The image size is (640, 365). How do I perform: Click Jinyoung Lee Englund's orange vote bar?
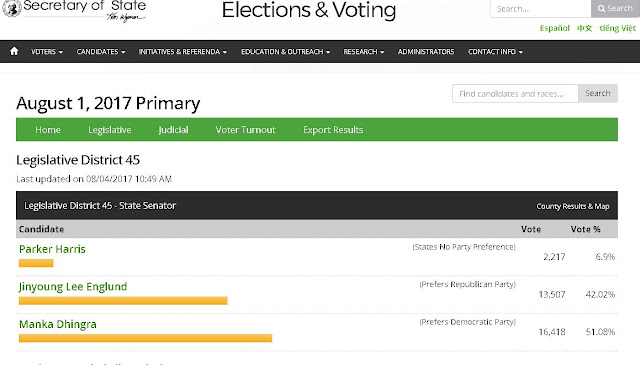pyautogui.click(x=123, y=301)
